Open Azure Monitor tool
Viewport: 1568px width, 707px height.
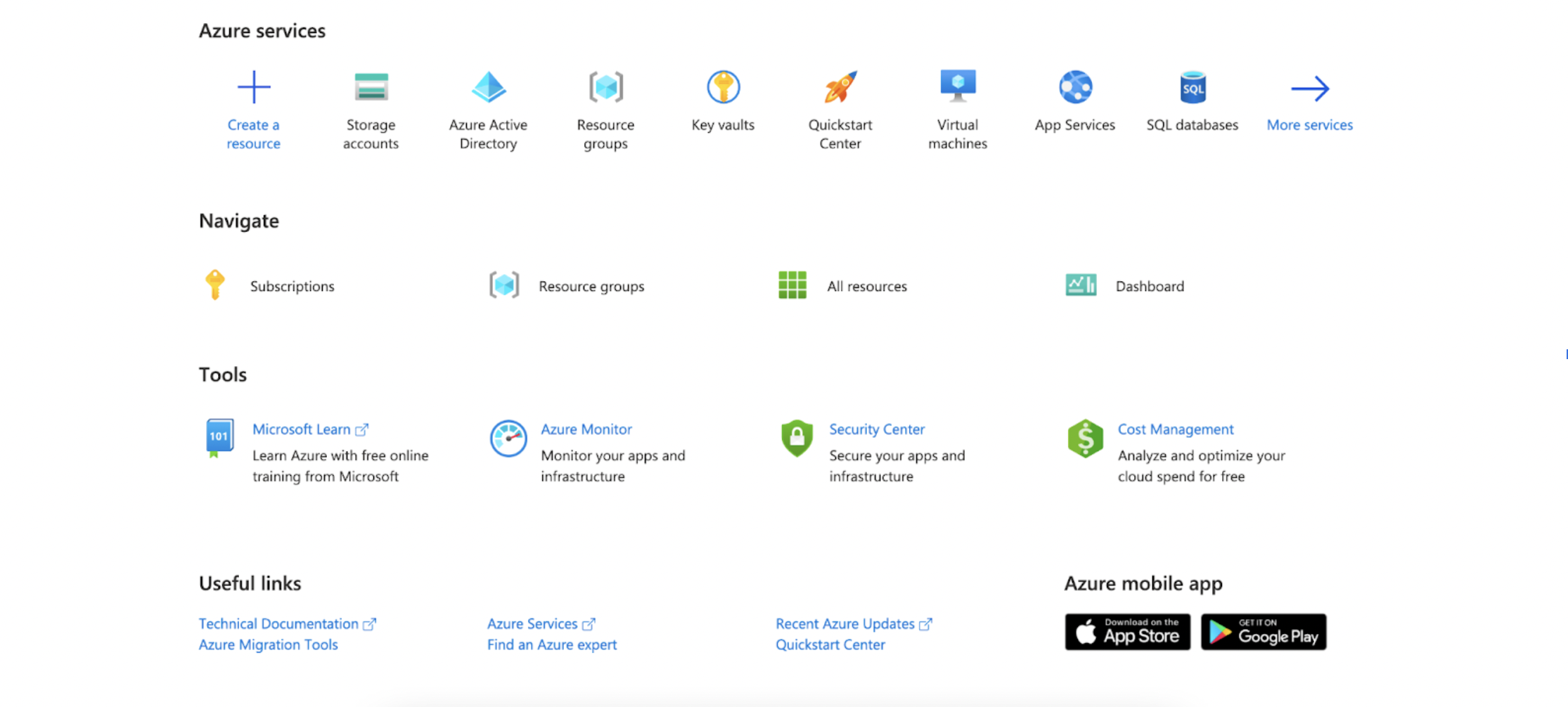click(x=586, y=429)
